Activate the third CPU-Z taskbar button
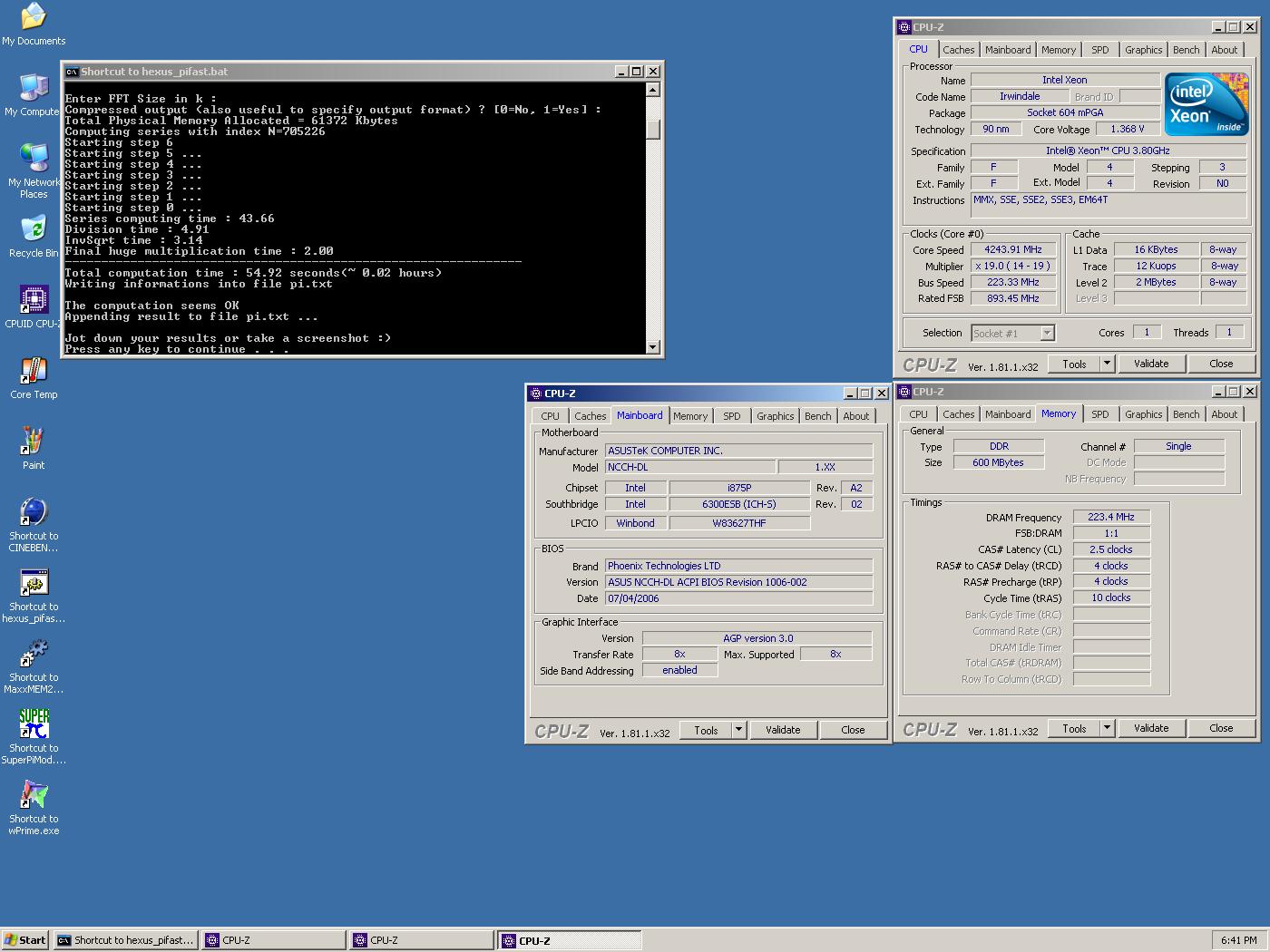 (570, 940)
